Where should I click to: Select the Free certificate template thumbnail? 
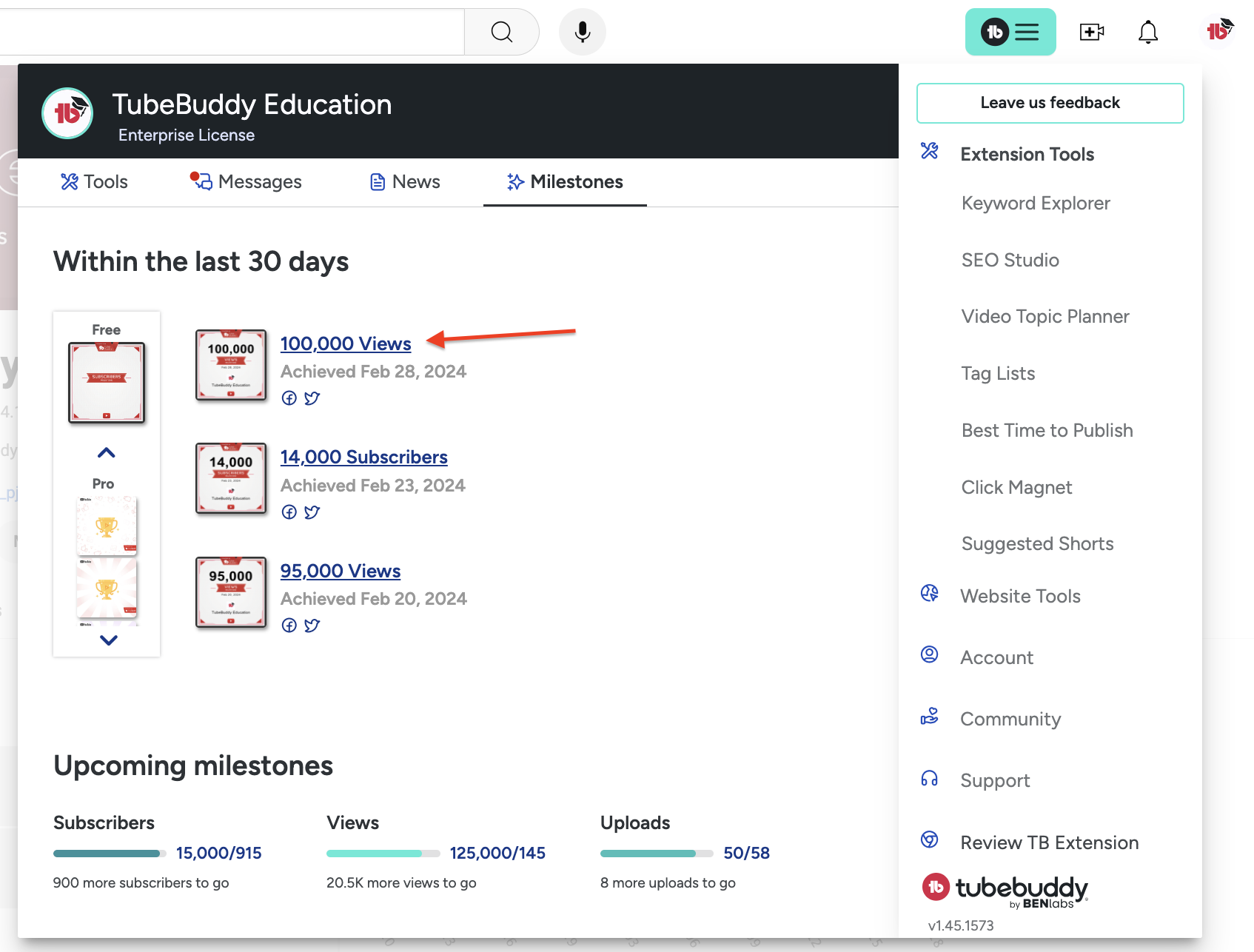click(x=107, y=383)
